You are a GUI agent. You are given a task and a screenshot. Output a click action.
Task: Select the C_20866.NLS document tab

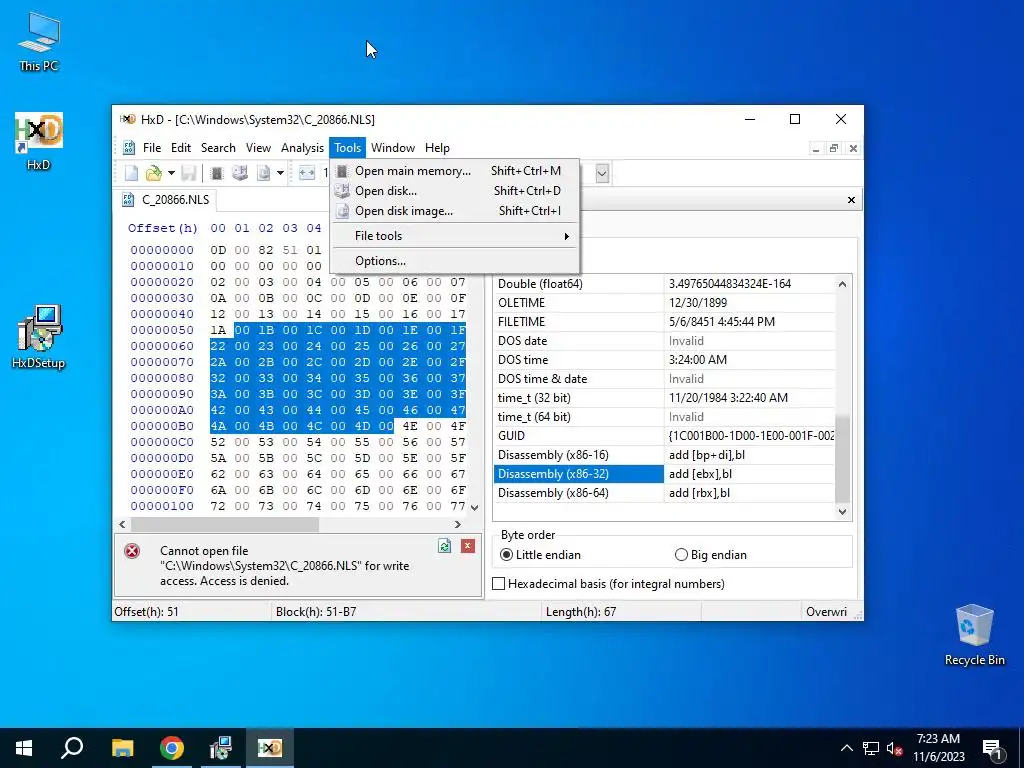point(166,200)
